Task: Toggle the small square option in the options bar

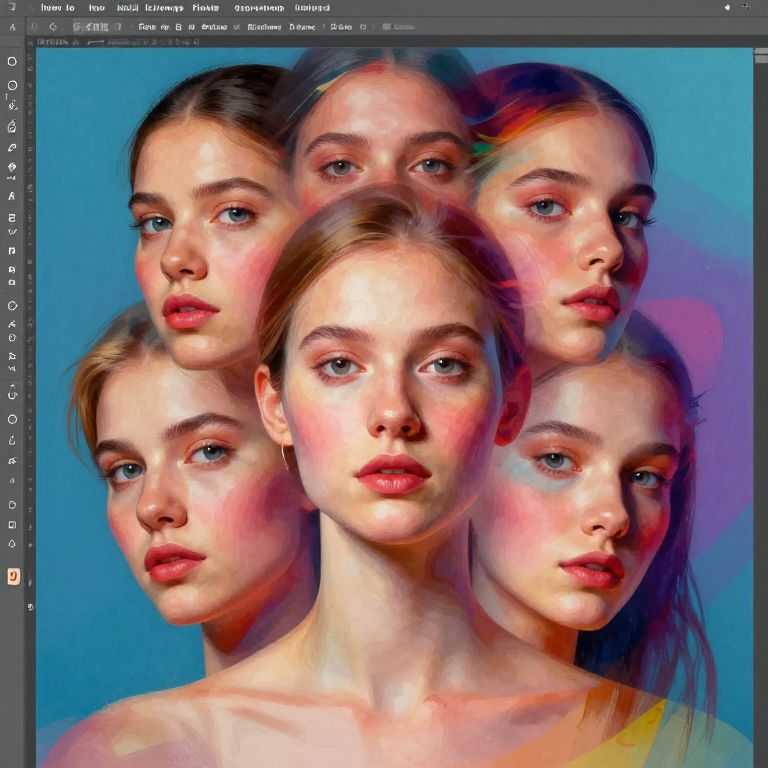Action: point(385,27)
